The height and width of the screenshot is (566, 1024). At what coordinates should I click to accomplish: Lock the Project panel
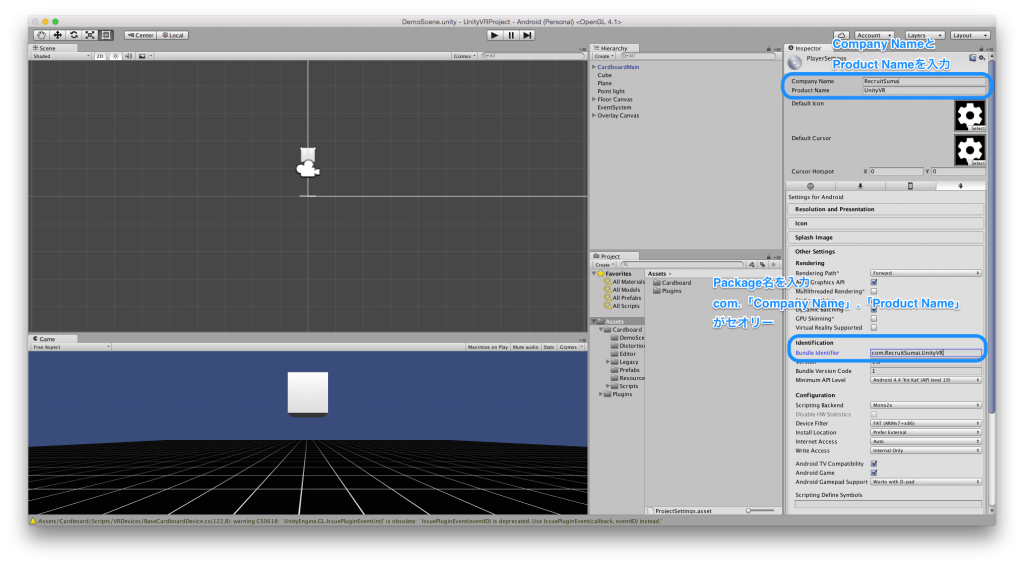pos(769,257)
